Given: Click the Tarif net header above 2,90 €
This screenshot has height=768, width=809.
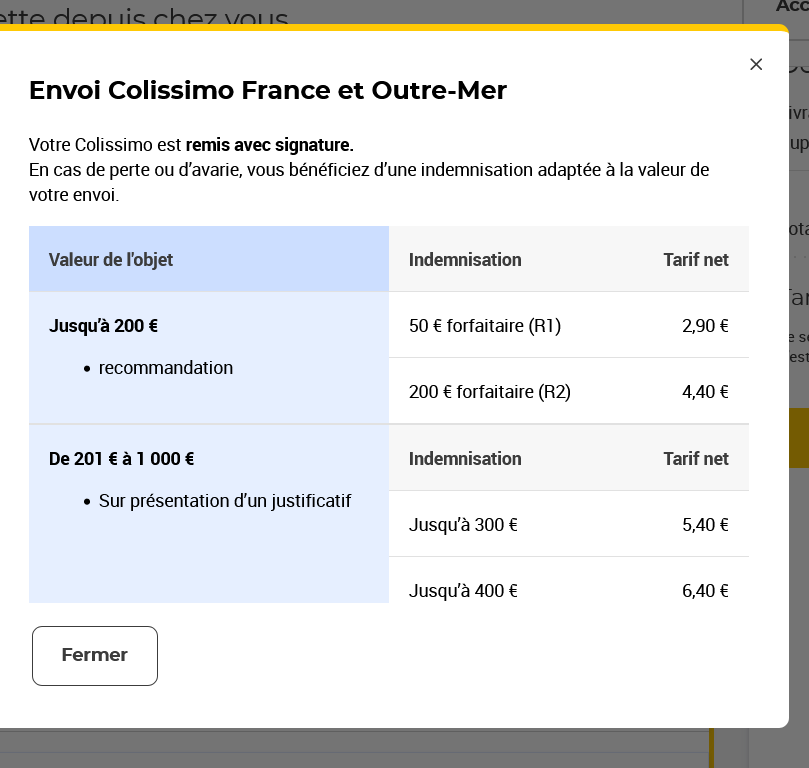Looking at the screenshot, I should (696, 260).
